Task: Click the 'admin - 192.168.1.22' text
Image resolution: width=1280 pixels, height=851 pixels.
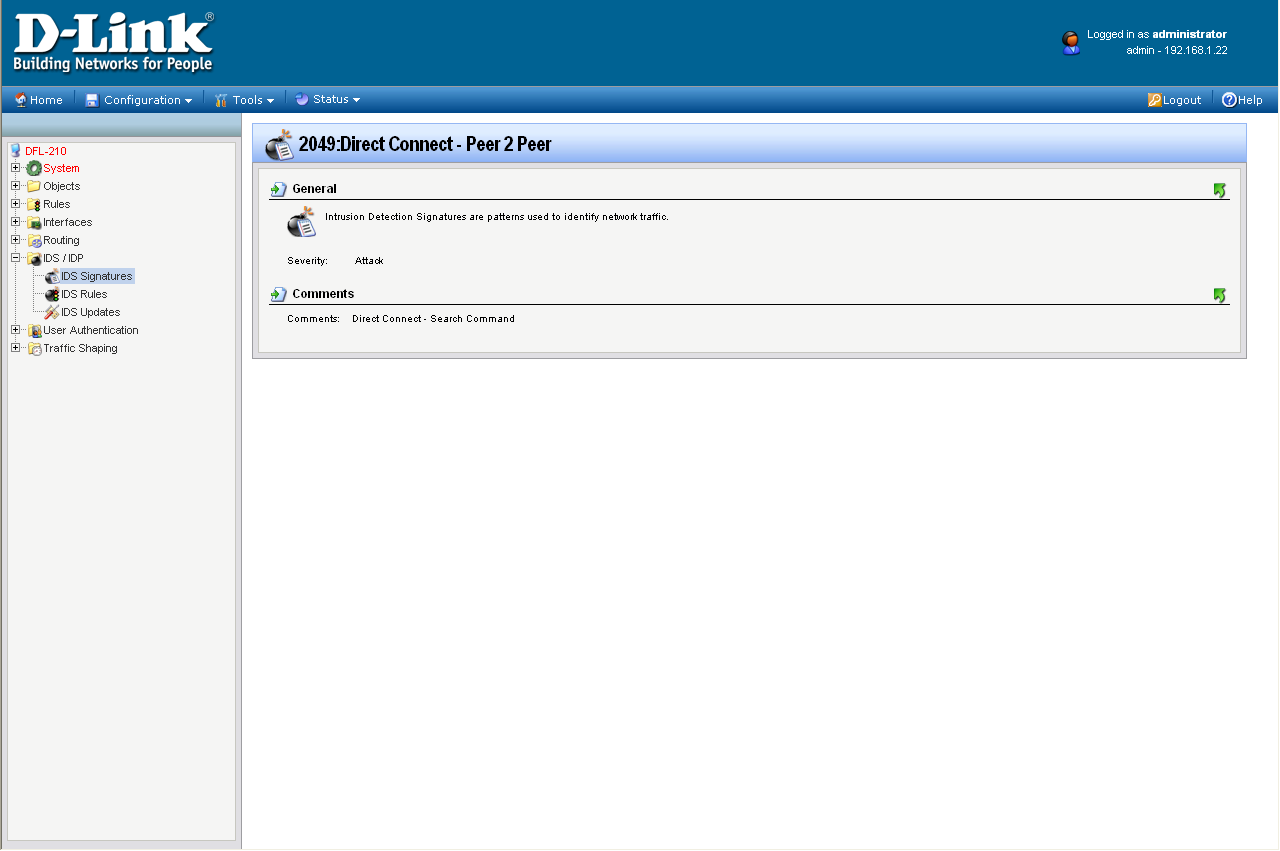Action: [x=1177, y=50]
